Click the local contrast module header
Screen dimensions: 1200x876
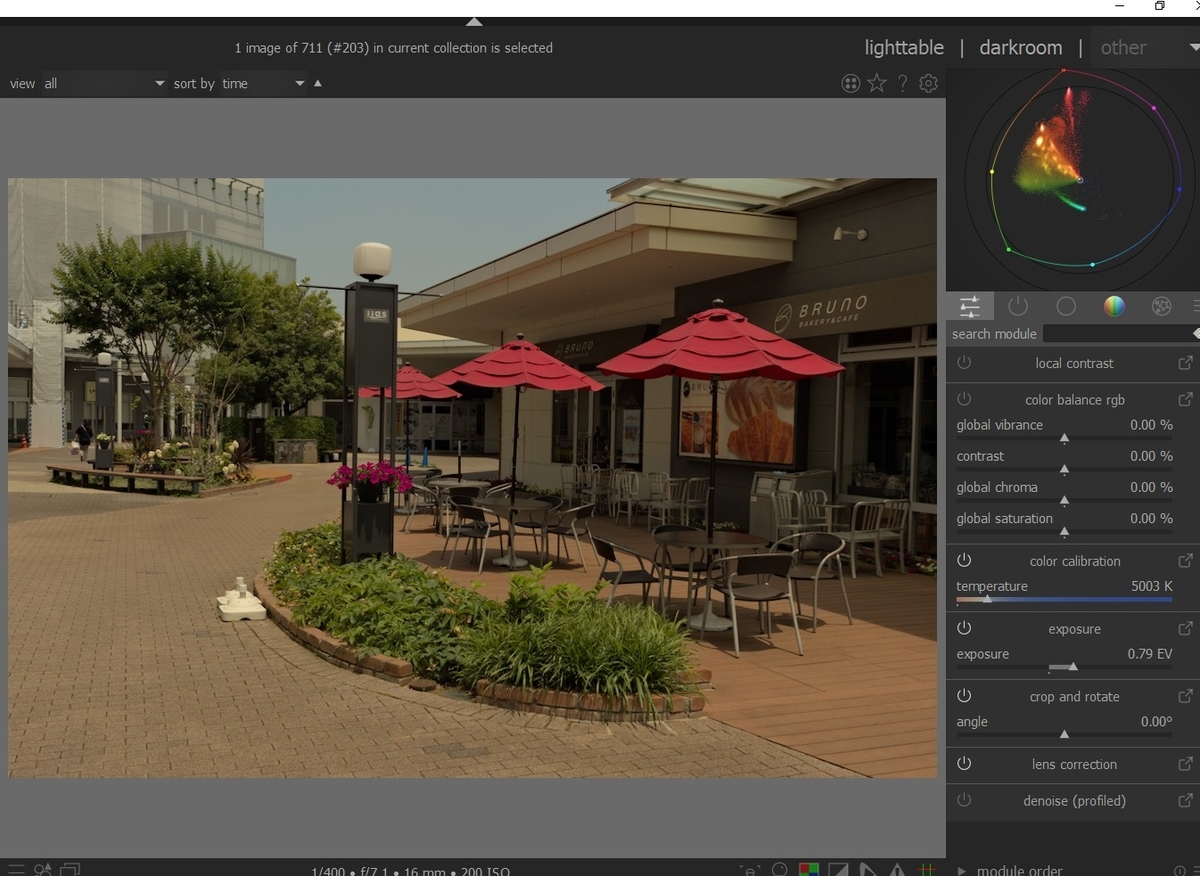[x=1074, y=363]
